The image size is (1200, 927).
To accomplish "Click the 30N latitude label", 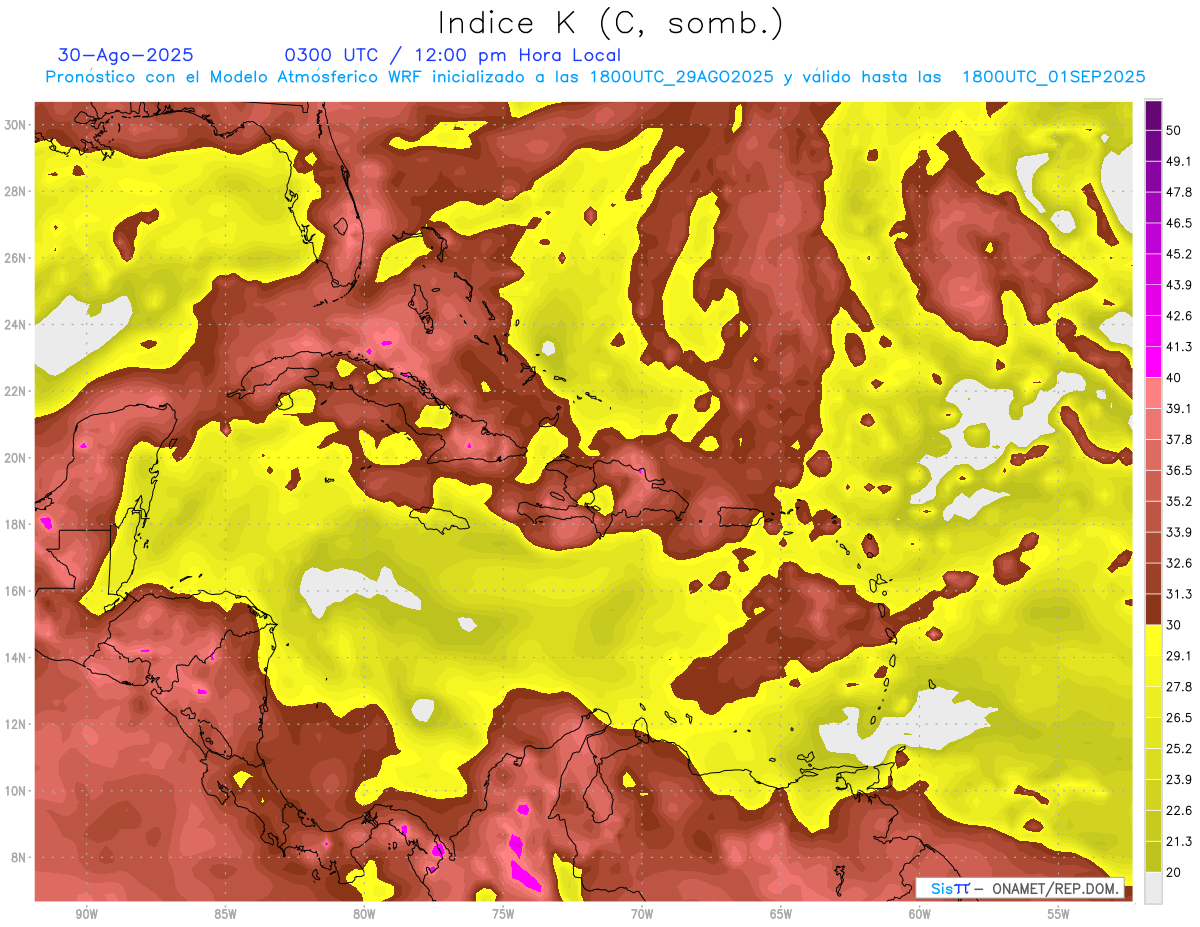I will pyautogui.click(x=15, y=125).
